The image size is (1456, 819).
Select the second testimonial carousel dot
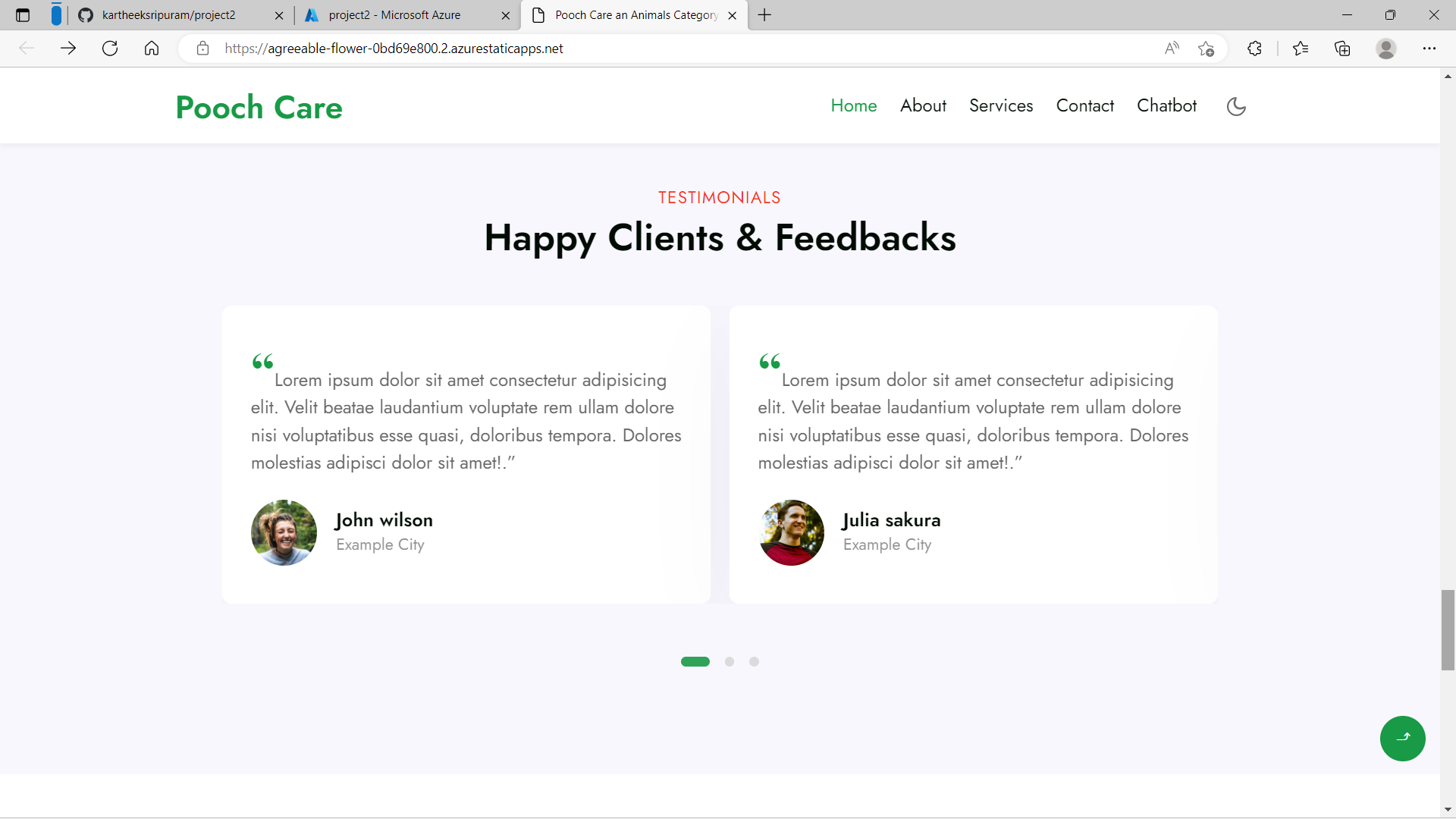[730, 661]
